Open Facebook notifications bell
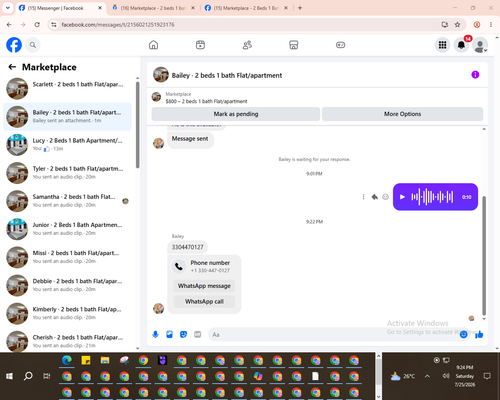The image size is (500, 400). coord(461,45)
